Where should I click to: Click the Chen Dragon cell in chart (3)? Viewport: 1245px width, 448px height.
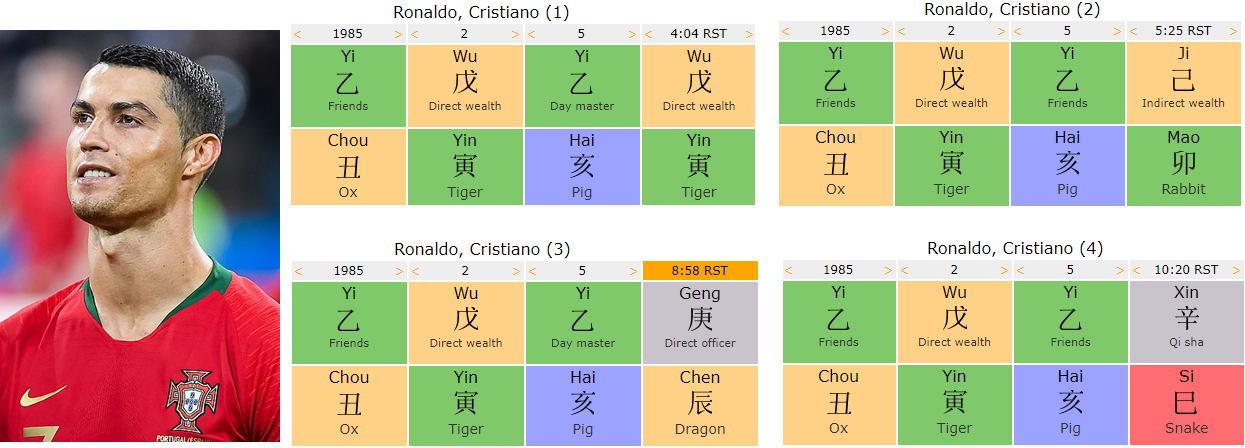pyautogui.click(x=700, y=403)
